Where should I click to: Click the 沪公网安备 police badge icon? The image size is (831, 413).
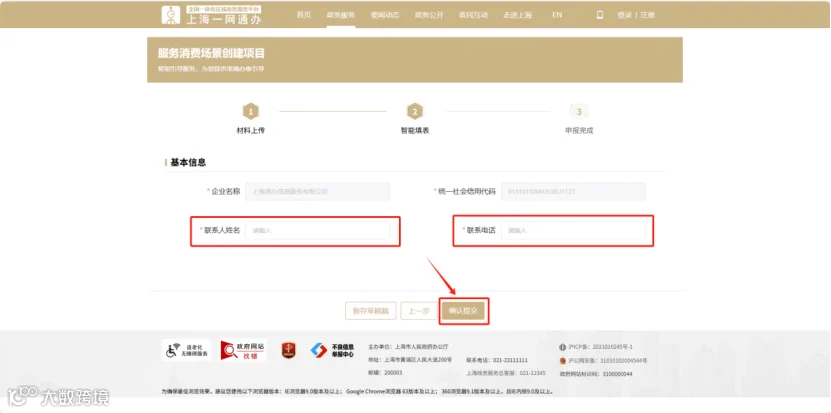click(x=563, y=361)
